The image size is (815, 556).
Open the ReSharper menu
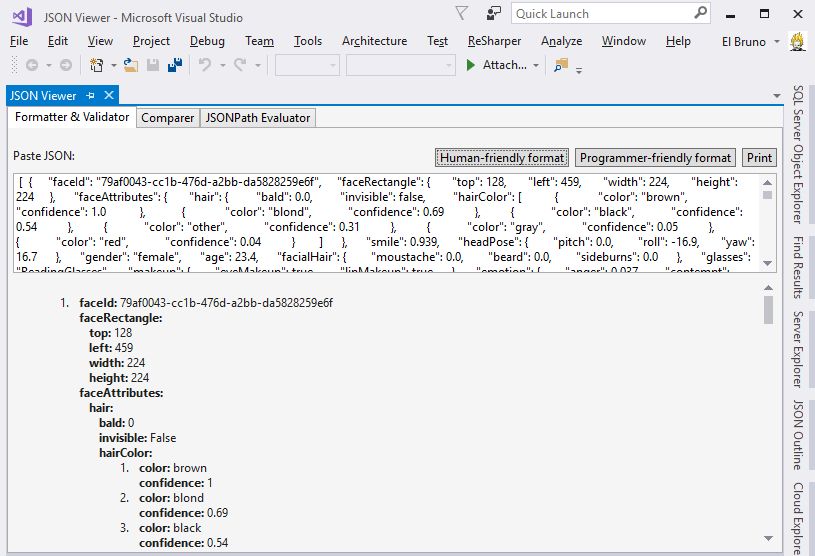[494, 41]
